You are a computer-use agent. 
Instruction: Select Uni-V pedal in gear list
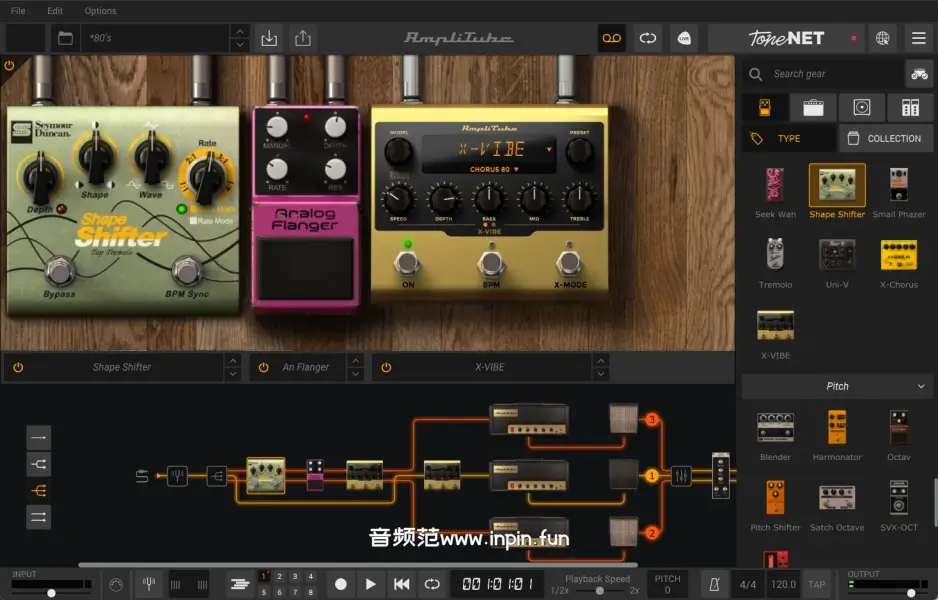[837, 262]
